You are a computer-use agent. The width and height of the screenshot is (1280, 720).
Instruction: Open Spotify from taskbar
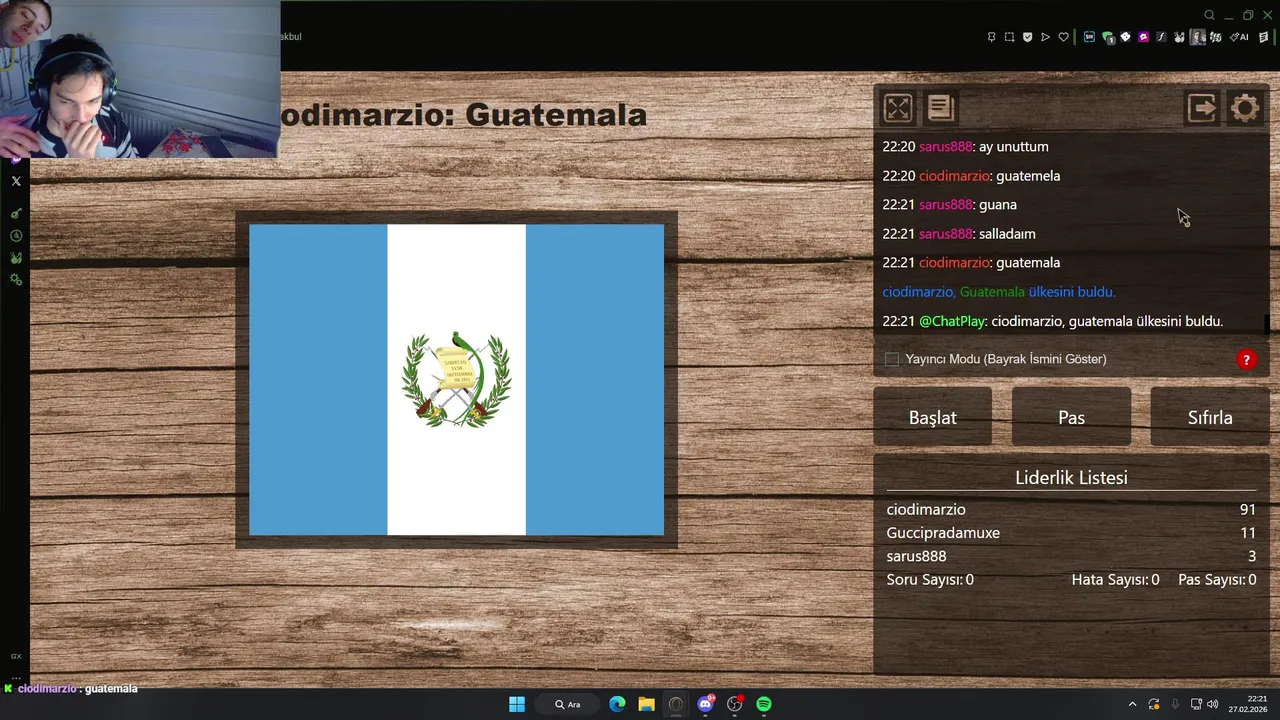(764, 704)
